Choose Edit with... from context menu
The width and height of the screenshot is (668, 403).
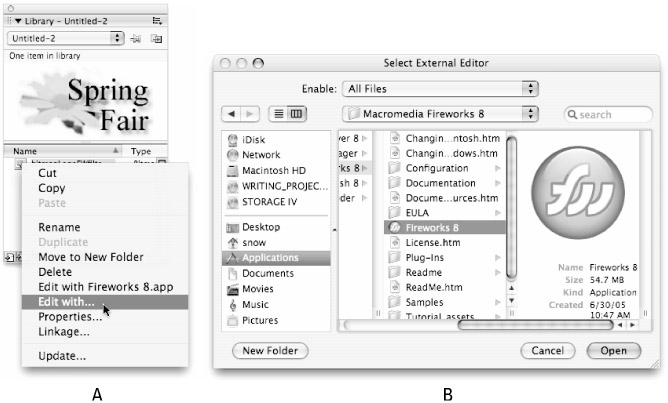pos(67,300)
